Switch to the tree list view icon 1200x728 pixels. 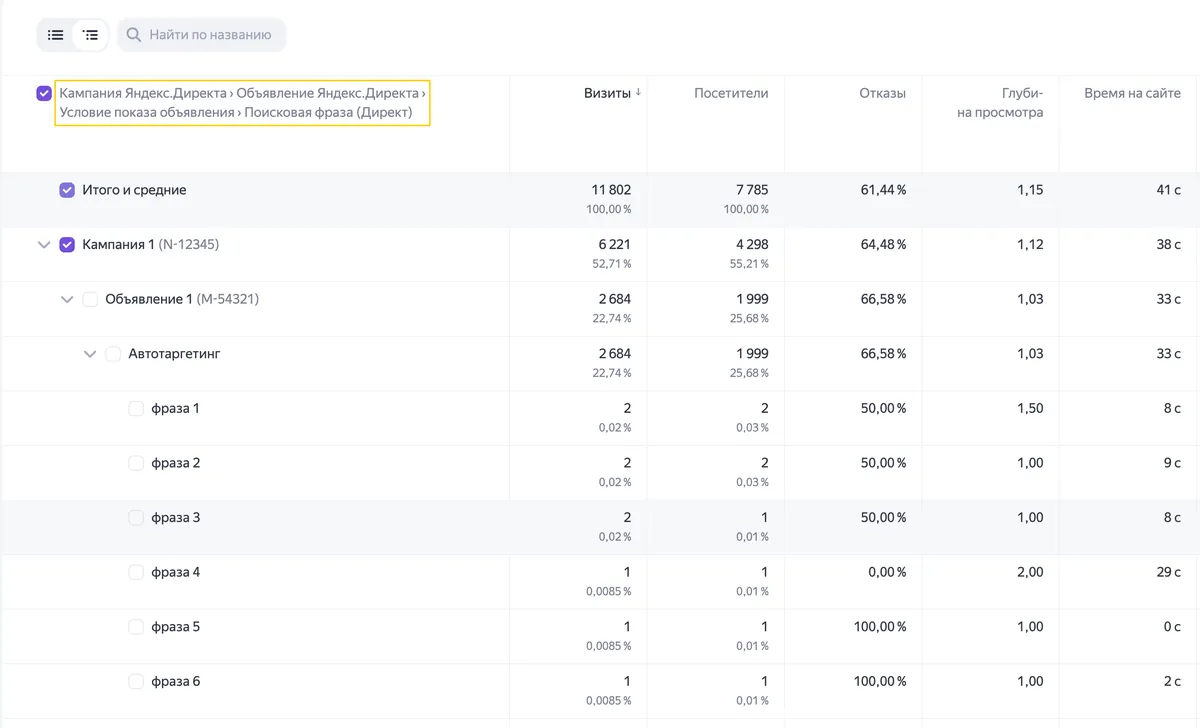[x=91, y=35]
